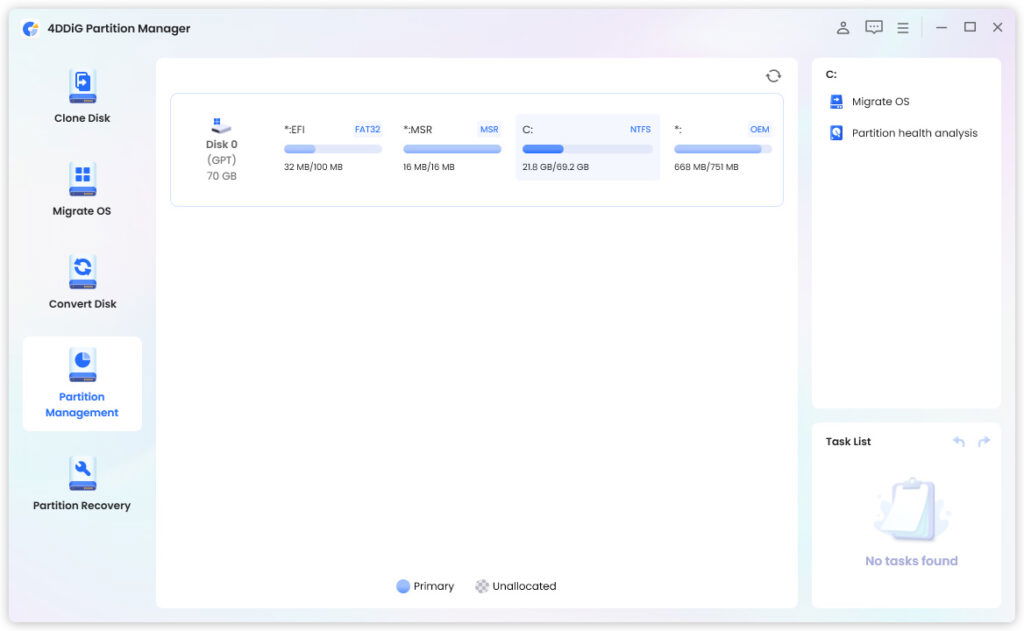The width and height of the screenshot is (1024, 631).
Task: Click the OEM type tag
Action: tap(760, 129)
